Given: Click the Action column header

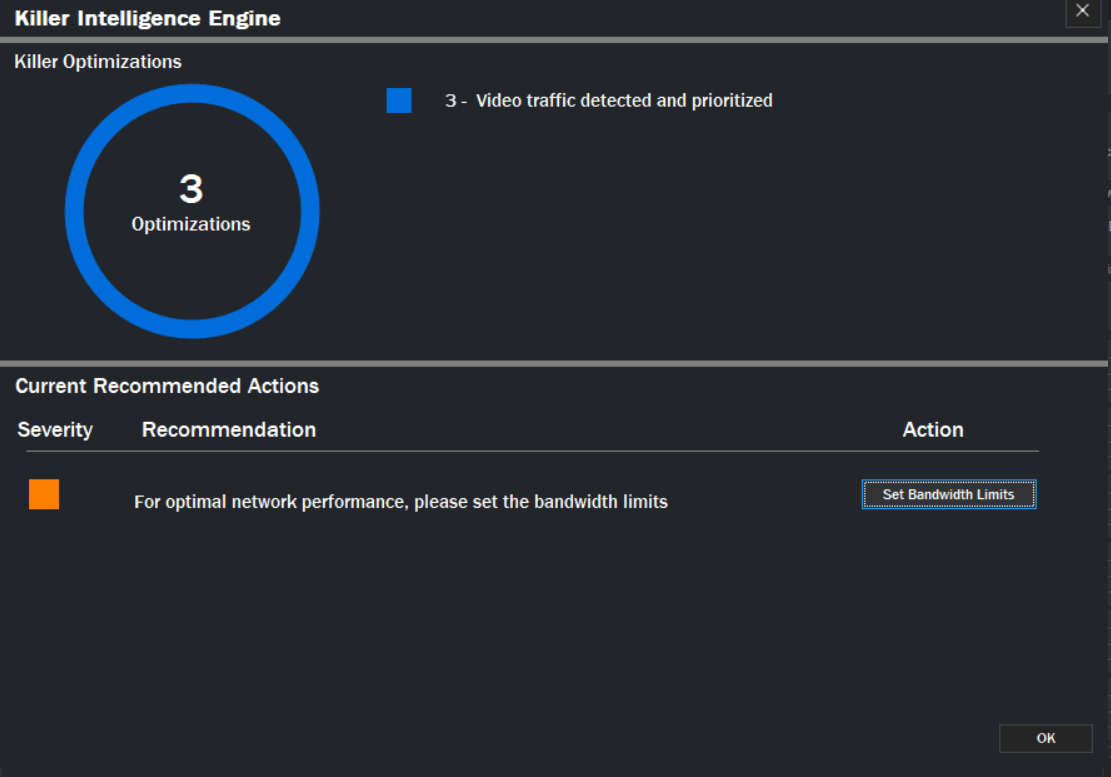Looking at the screenshot, I should click(x=933, y=430).
